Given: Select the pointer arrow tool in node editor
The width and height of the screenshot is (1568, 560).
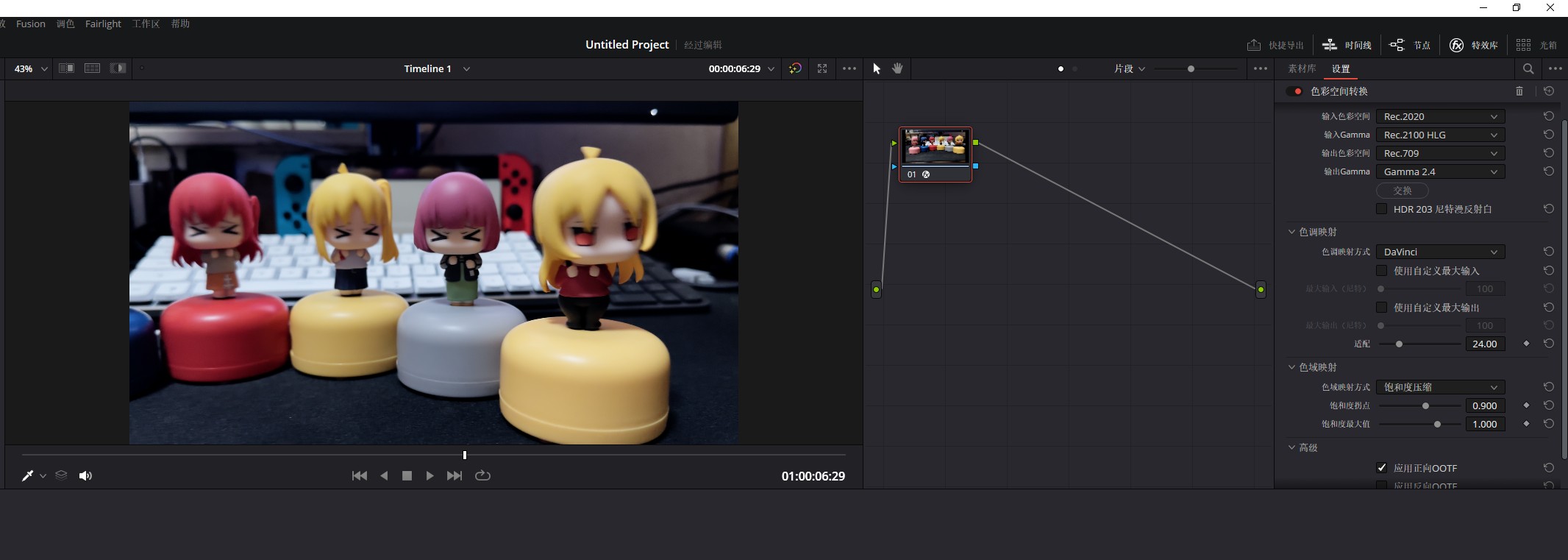Looking at the screenshot, I should tap(877, 68).
